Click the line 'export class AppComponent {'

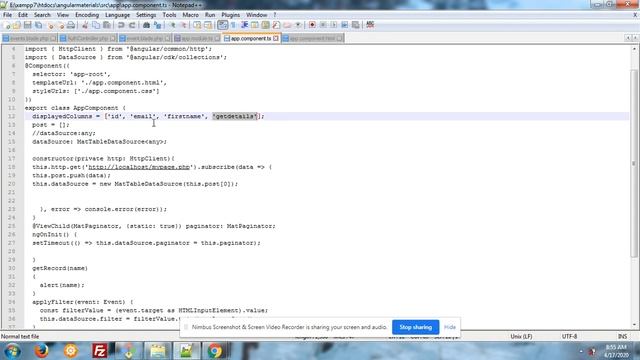76,108
